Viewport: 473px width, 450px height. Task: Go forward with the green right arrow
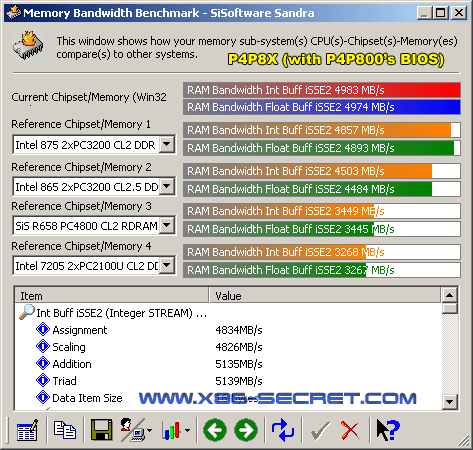tap(246, 430)
